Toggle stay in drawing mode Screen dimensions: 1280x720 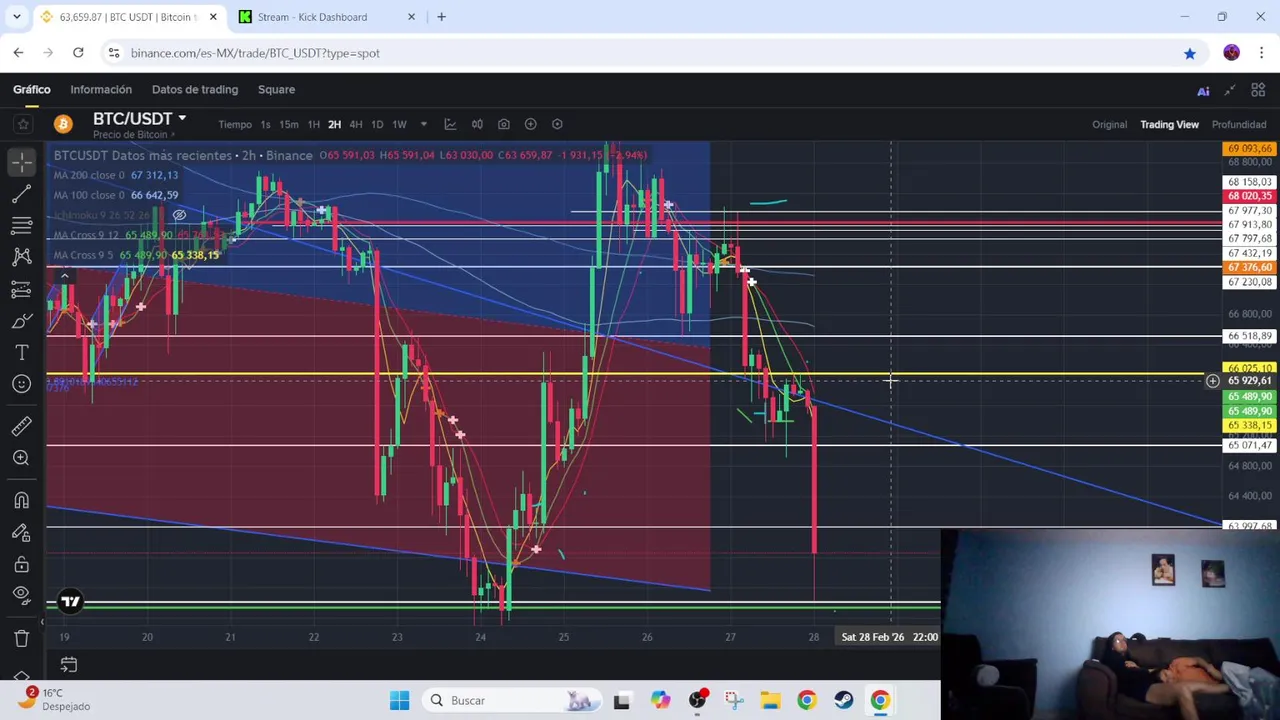click(x=21, y=532)
